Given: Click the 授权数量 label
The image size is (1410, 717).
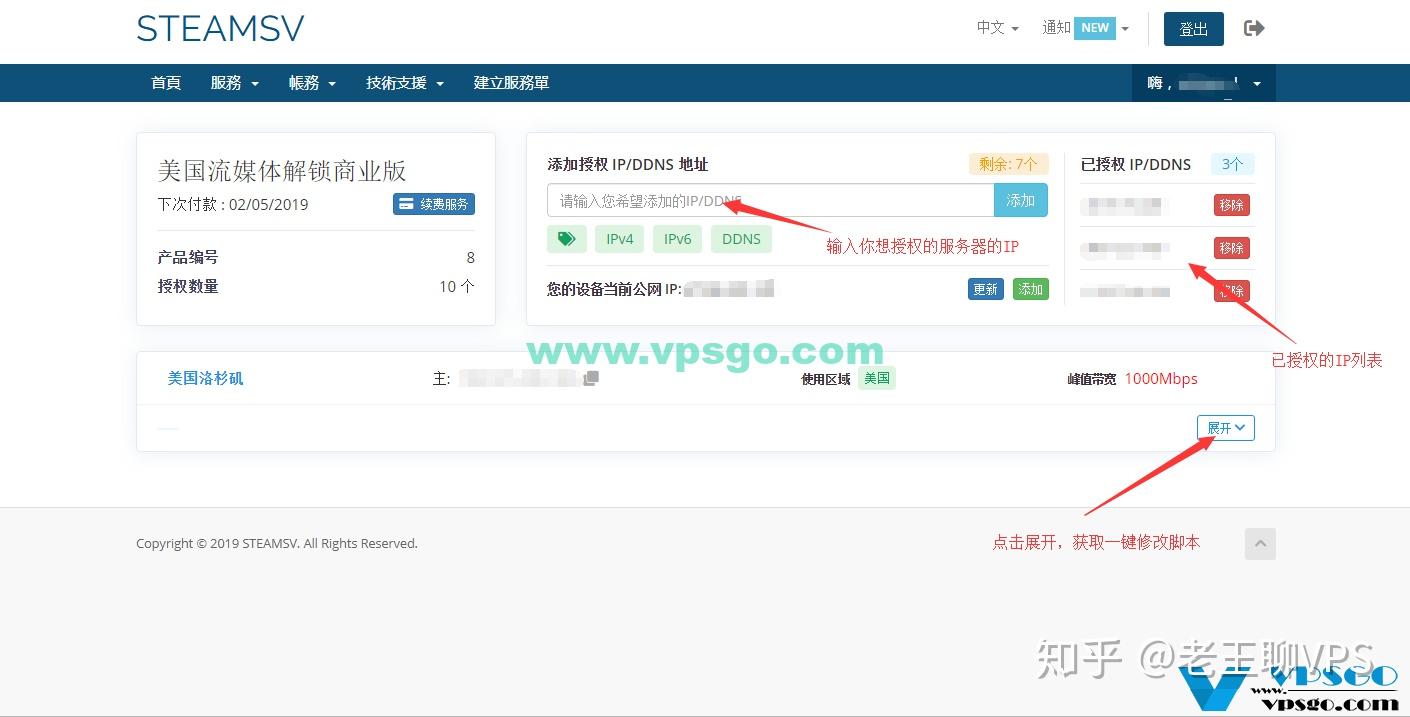Looking at the screenshot, I should click(x=188, y=286).
